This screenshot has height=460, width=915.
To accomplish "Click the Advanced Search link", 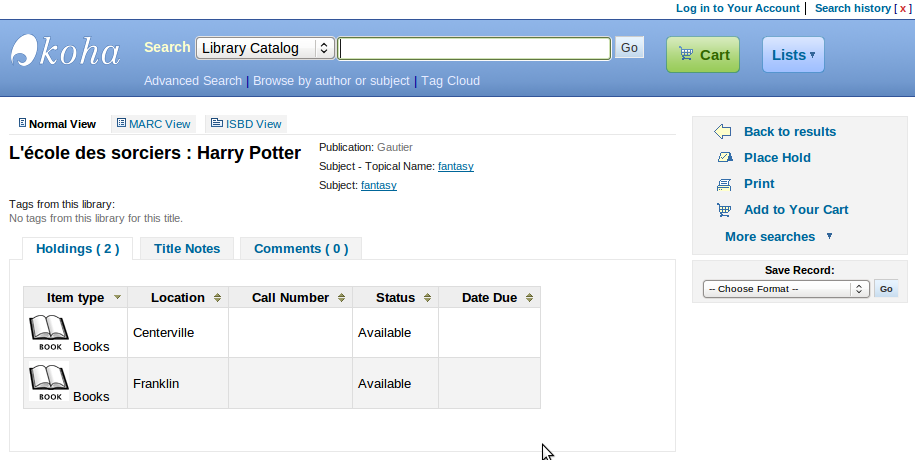I will (192, 81).
